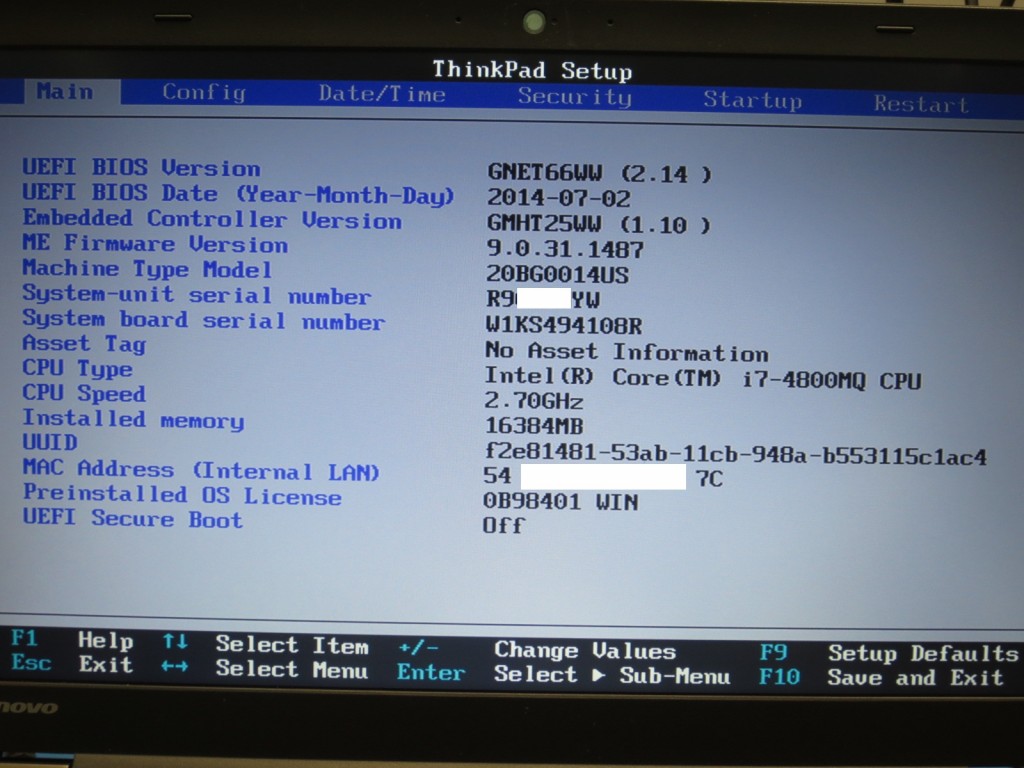Open the Restart tab

click(x=920, y=103)
